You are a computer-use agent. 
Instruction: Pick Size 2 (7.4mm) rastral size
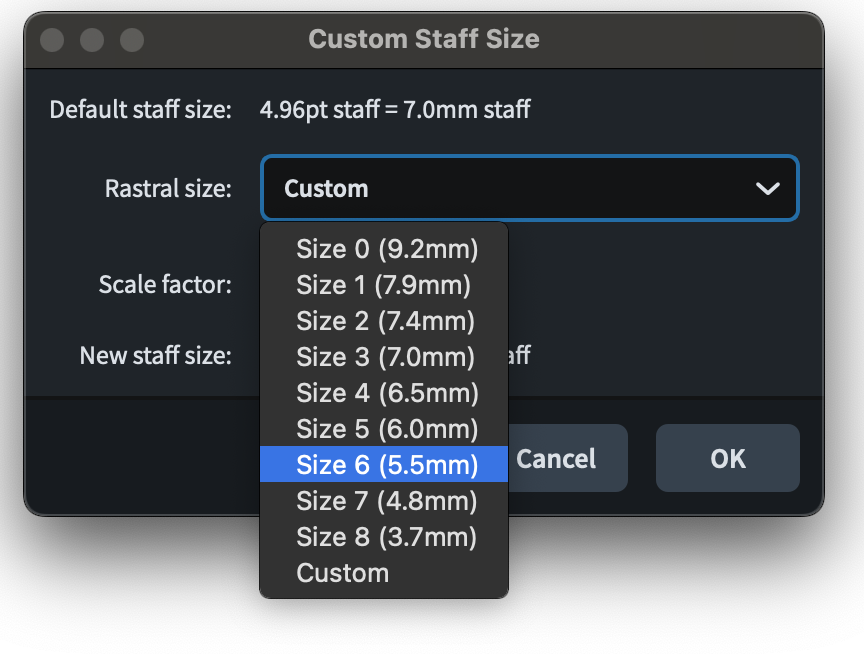385,321
